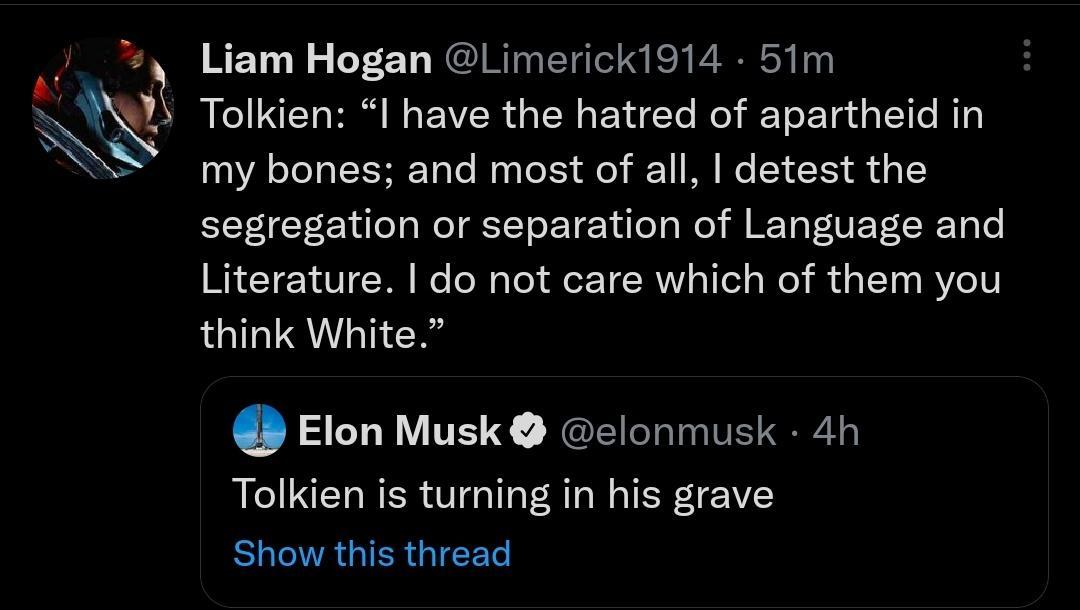Click the 51m timestamp on Liam's tweet
Viewport: 1080px width, 610px height.
coord(798,58)
